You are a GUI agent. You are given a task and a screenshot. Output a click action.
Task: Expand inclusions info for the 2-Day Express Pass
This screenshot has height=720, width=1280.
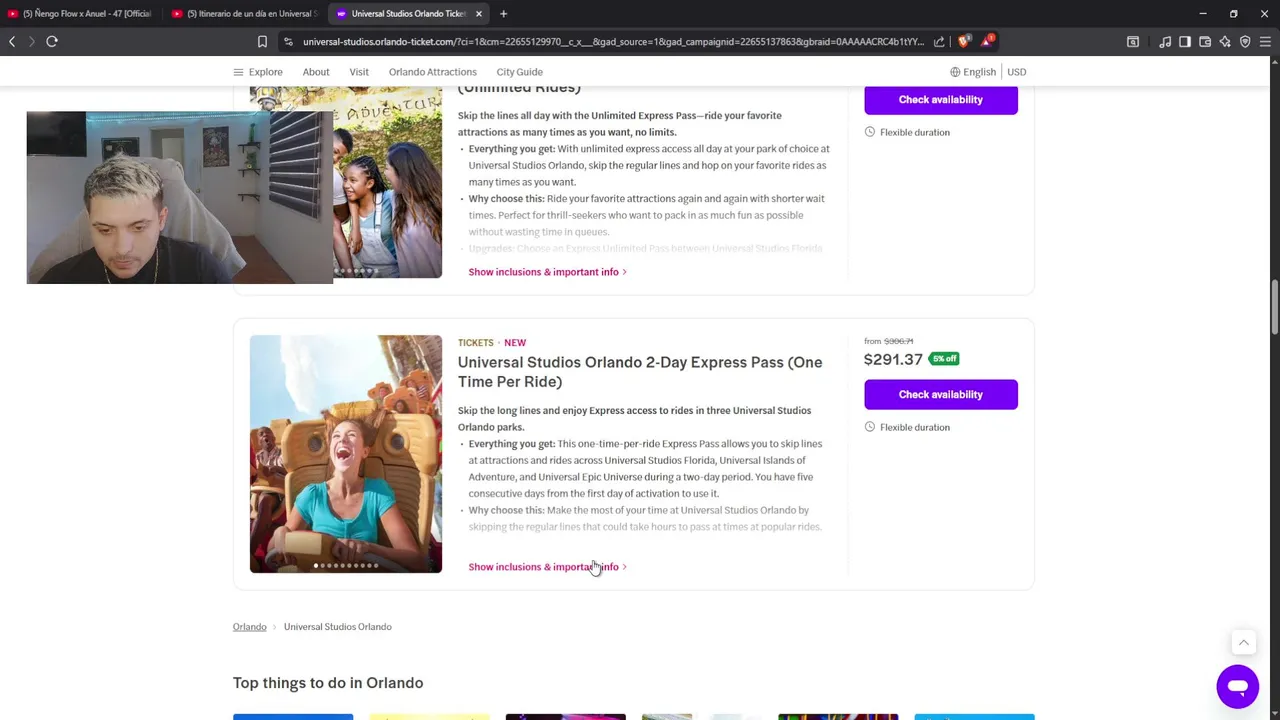(x=547, y=567)
